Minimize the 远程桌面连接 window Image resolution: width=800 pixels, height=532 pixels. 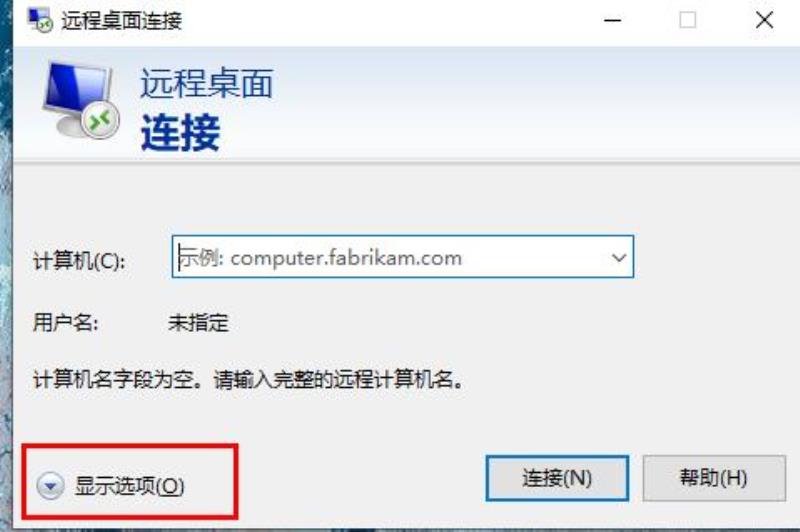pyautogui.click(x=612, y=20)
